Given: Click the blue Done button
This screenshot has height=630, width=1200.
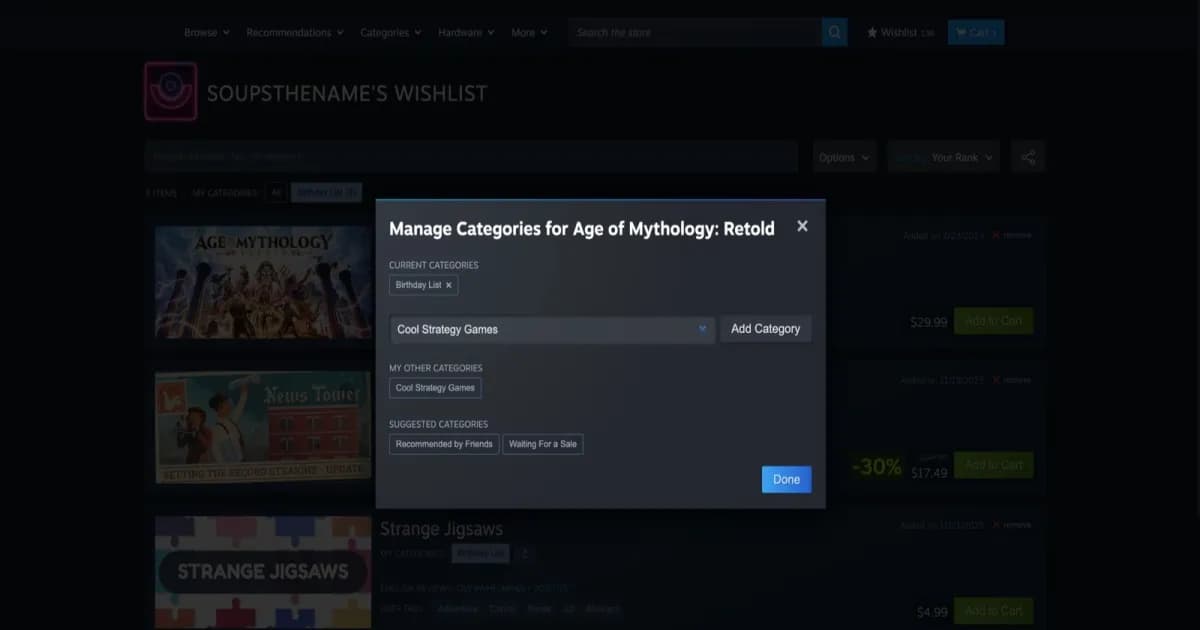Looking at the screenshot, I should [x=786, y=480].
